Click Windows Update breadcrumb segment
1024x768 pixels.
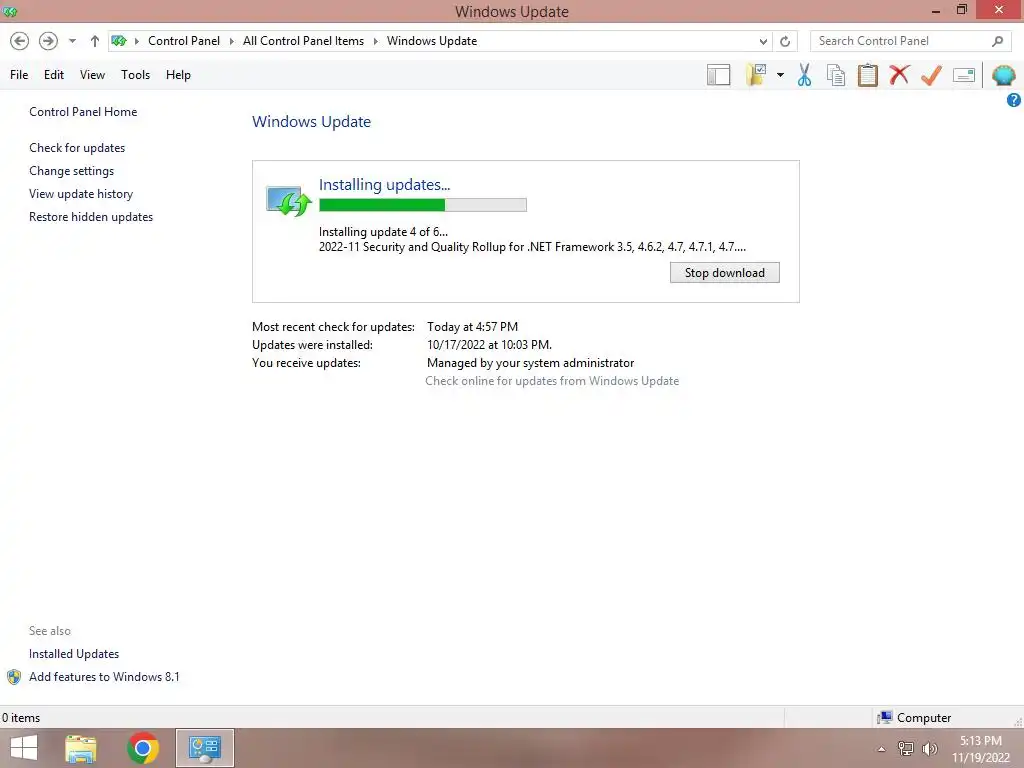(x=432, y=41)
